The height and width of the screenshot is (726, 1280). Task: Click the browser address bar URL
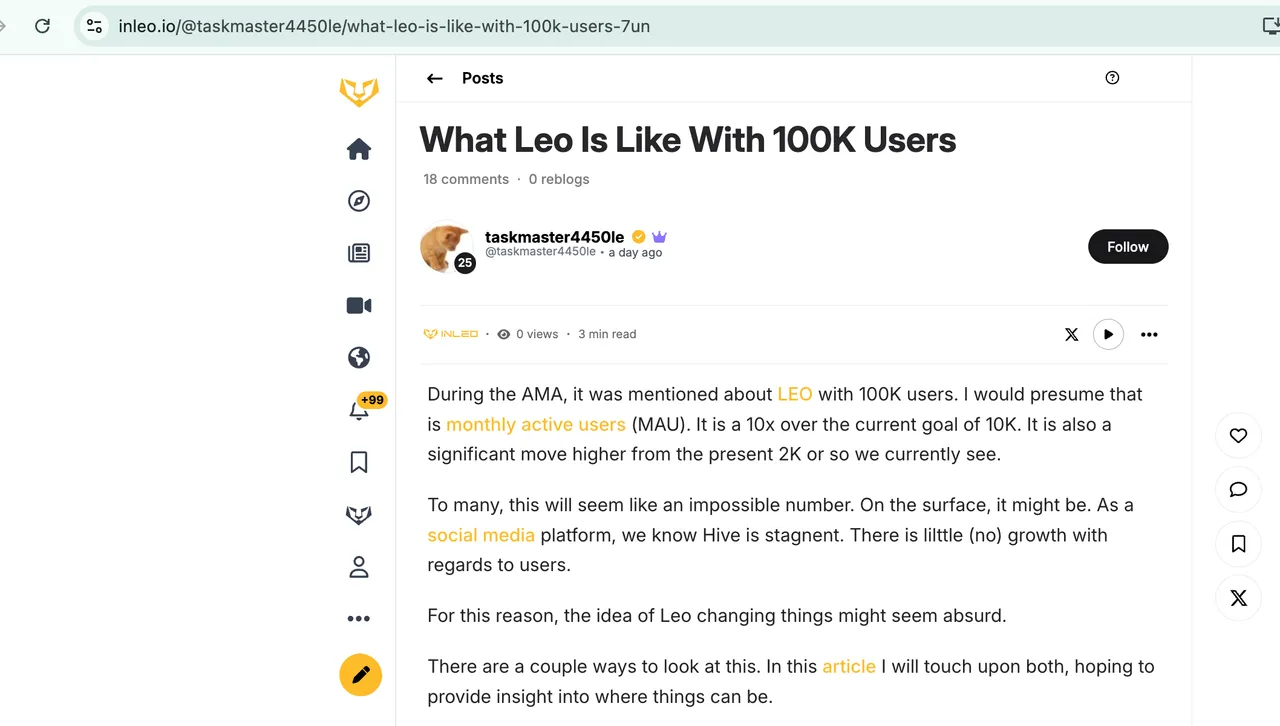coord(384,26)
